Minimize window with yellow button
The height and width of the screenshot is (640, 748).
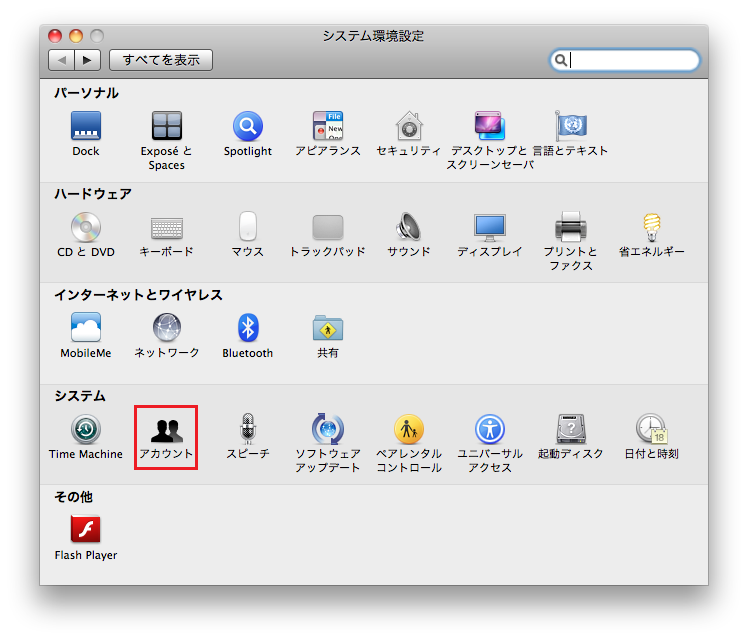[x=76, y=36]
